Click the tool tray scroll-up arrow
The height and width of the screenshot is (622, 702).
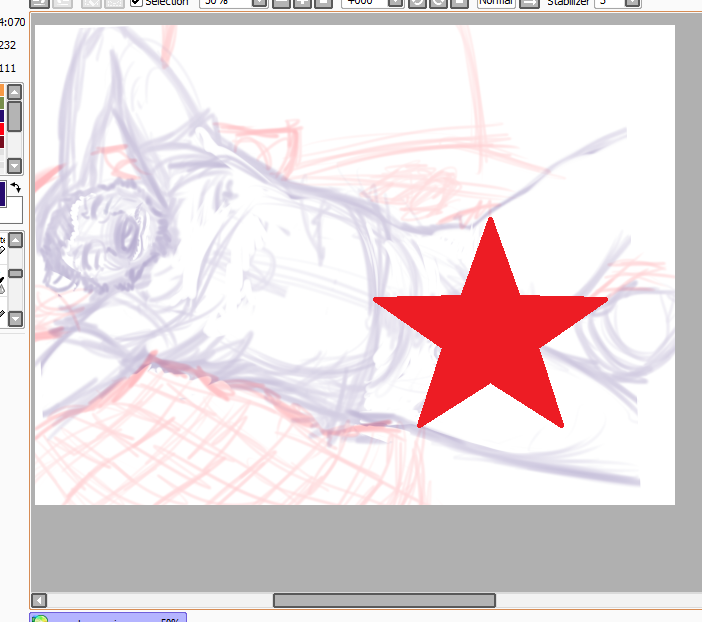tap(16, 240)
